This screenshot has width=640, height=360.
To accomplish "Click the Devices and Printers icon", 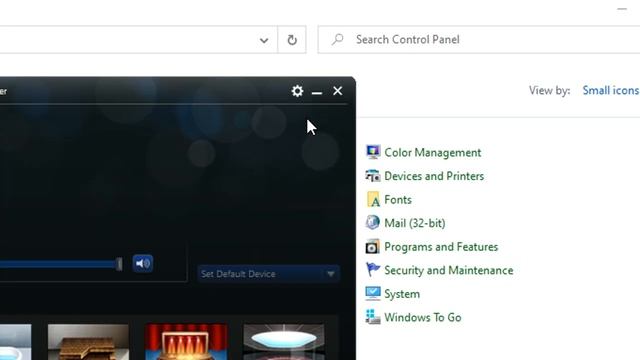I will [x=373, y=176].
